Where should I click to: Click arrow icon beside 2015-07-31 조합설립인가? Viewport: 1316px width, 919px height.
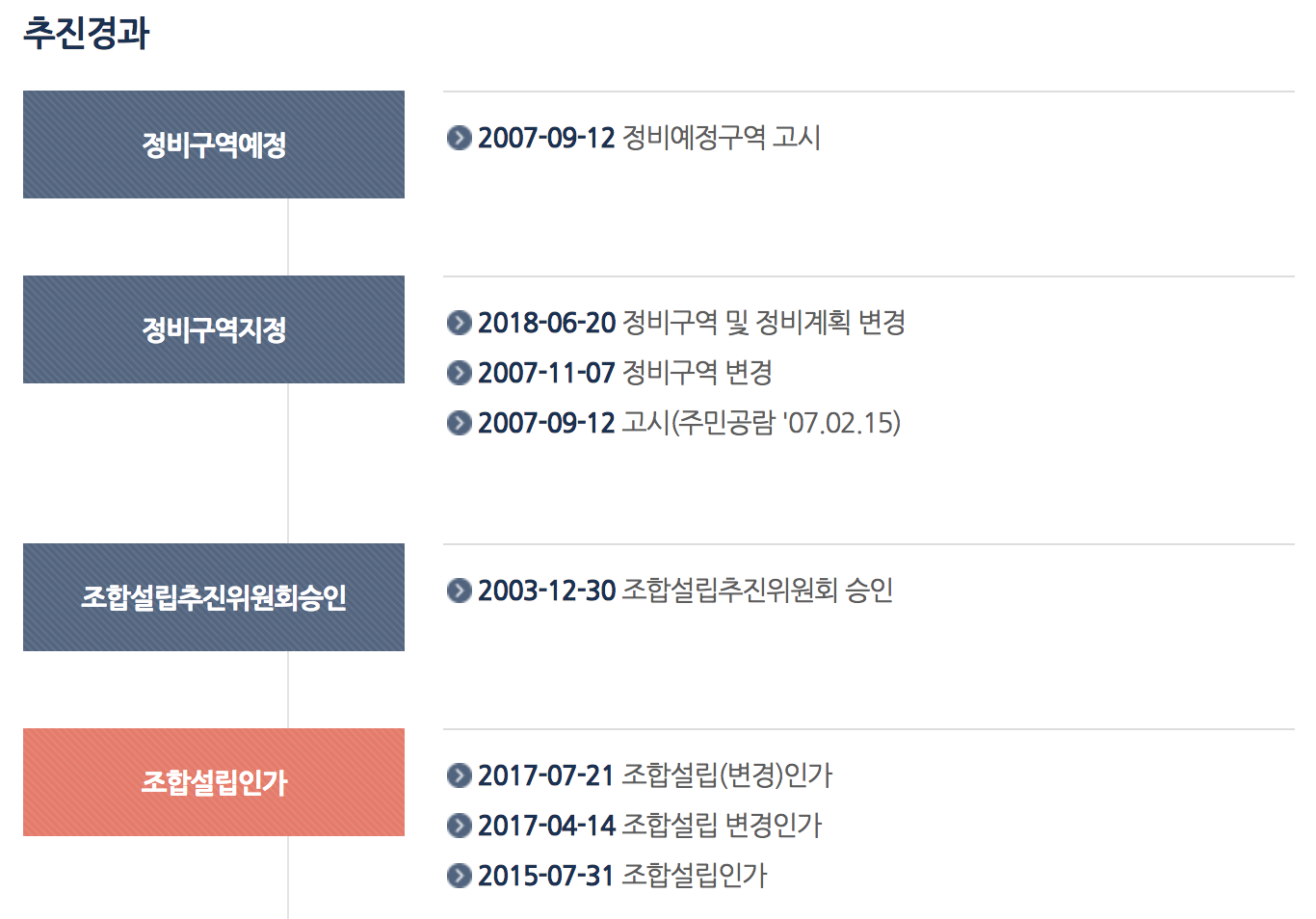460,876
